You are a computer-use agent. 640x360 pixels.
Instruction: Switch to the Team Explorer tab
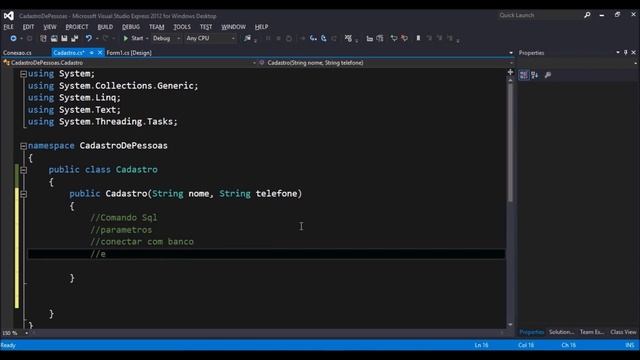(x=592, y=332)
